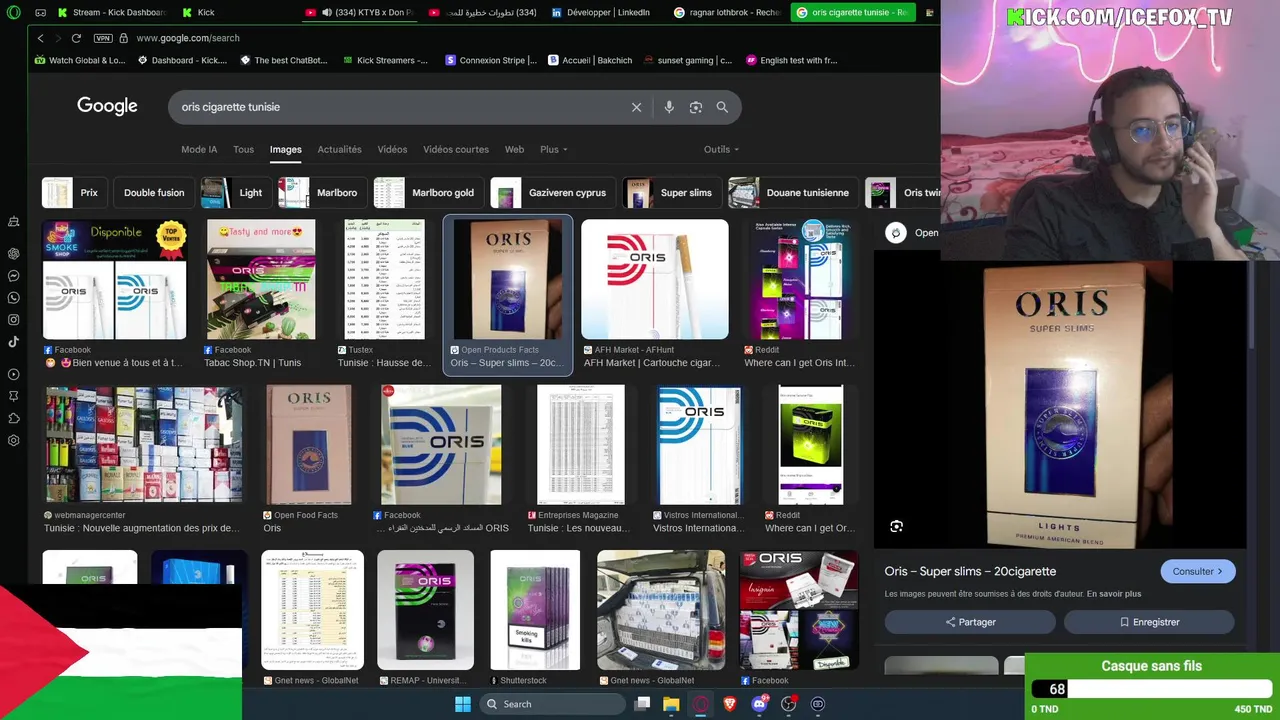Viewport: 1280px width, 720px height.
Task: Switch to the ragnar lothbrok search tab
Action: coord(727,13)
